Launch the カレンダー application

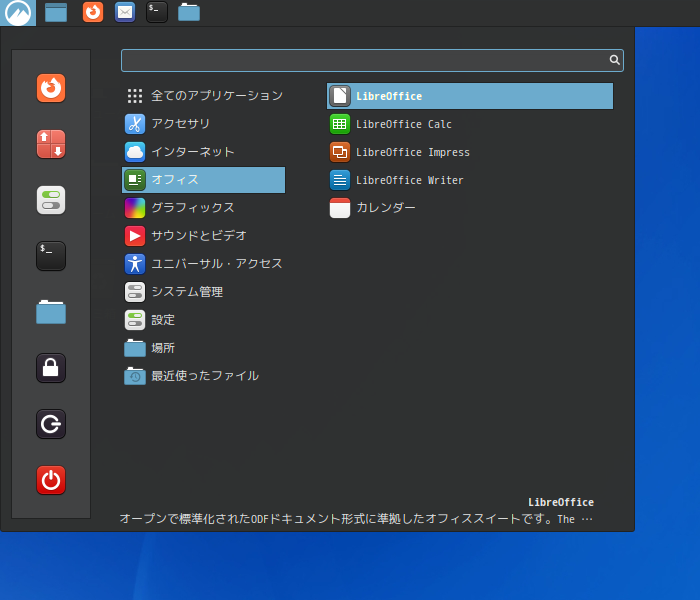(470, 208)
